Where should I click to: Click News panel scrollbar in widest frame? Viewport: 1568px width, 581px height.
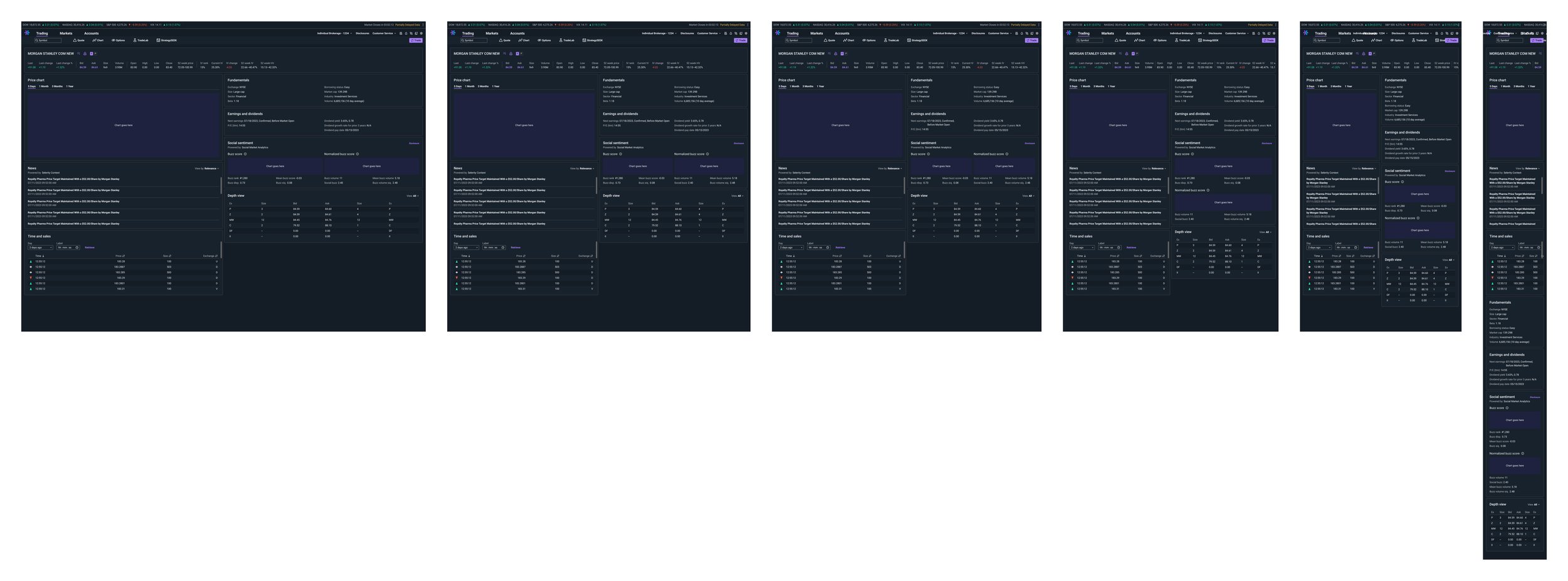[221, 185]
